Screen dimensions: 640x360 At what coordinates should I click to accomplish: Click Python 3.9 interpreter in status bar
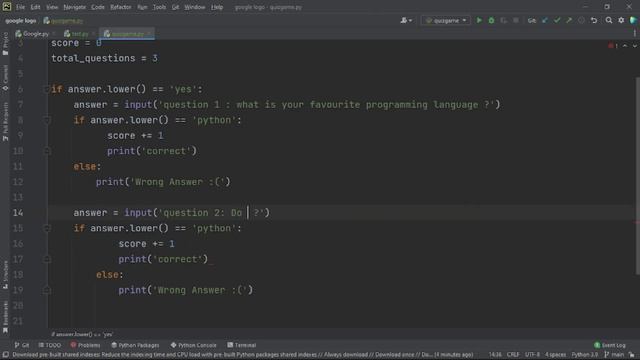[x=584, y=355]
